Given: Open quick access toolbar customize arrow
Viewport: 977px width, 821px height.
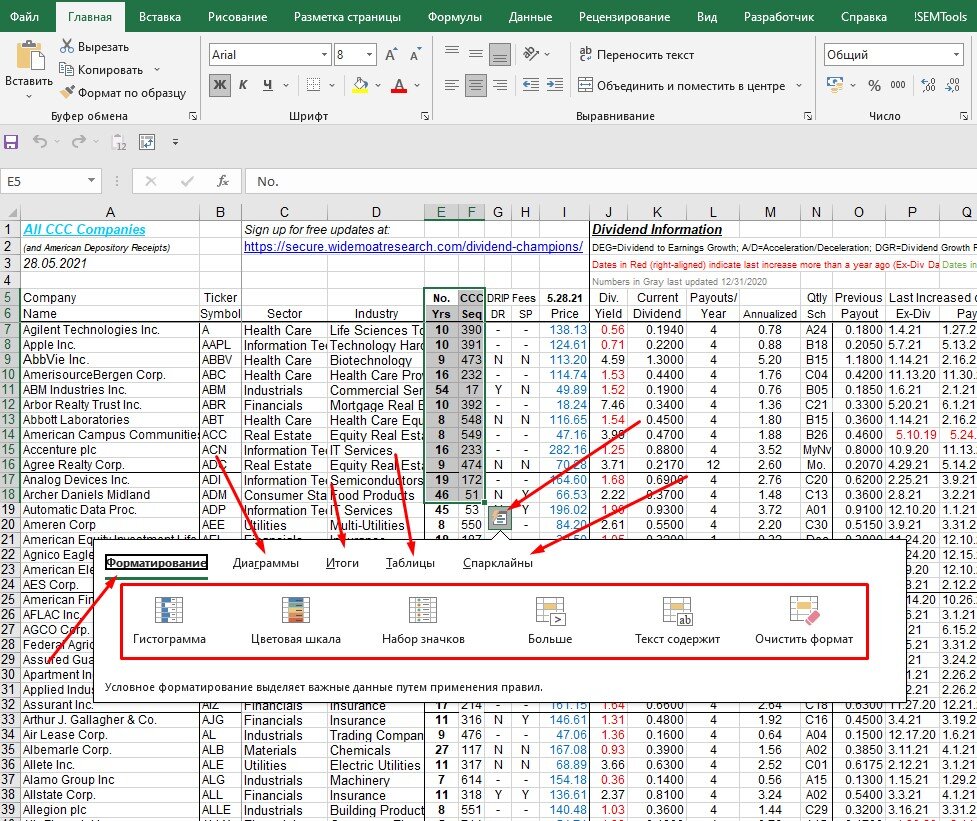Looking at the screenshot, I should pyautogui.click(x=176, y=142).
